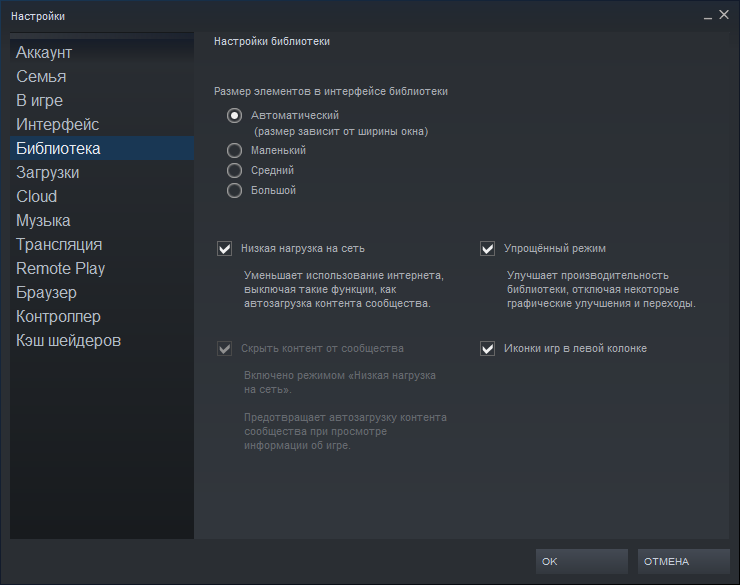Toggle Иконки игр в левой колонке
740x585 pixels.
click(x=488, y=349)
